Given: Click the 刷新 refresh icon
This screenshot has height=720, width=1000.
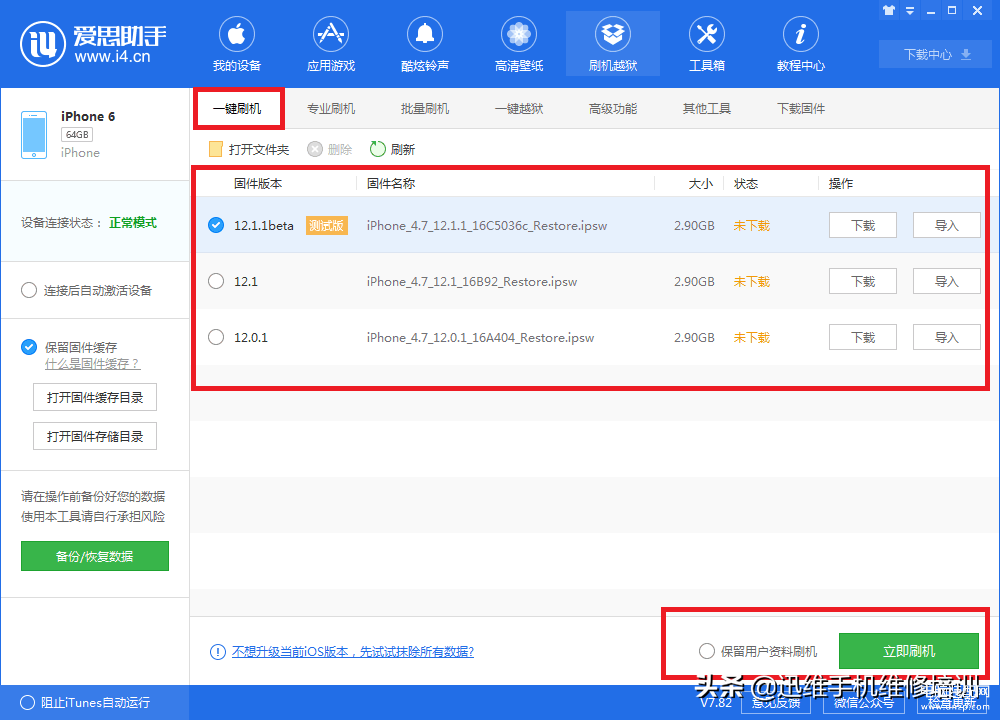Looking at the screenshot, I should 378,149.
